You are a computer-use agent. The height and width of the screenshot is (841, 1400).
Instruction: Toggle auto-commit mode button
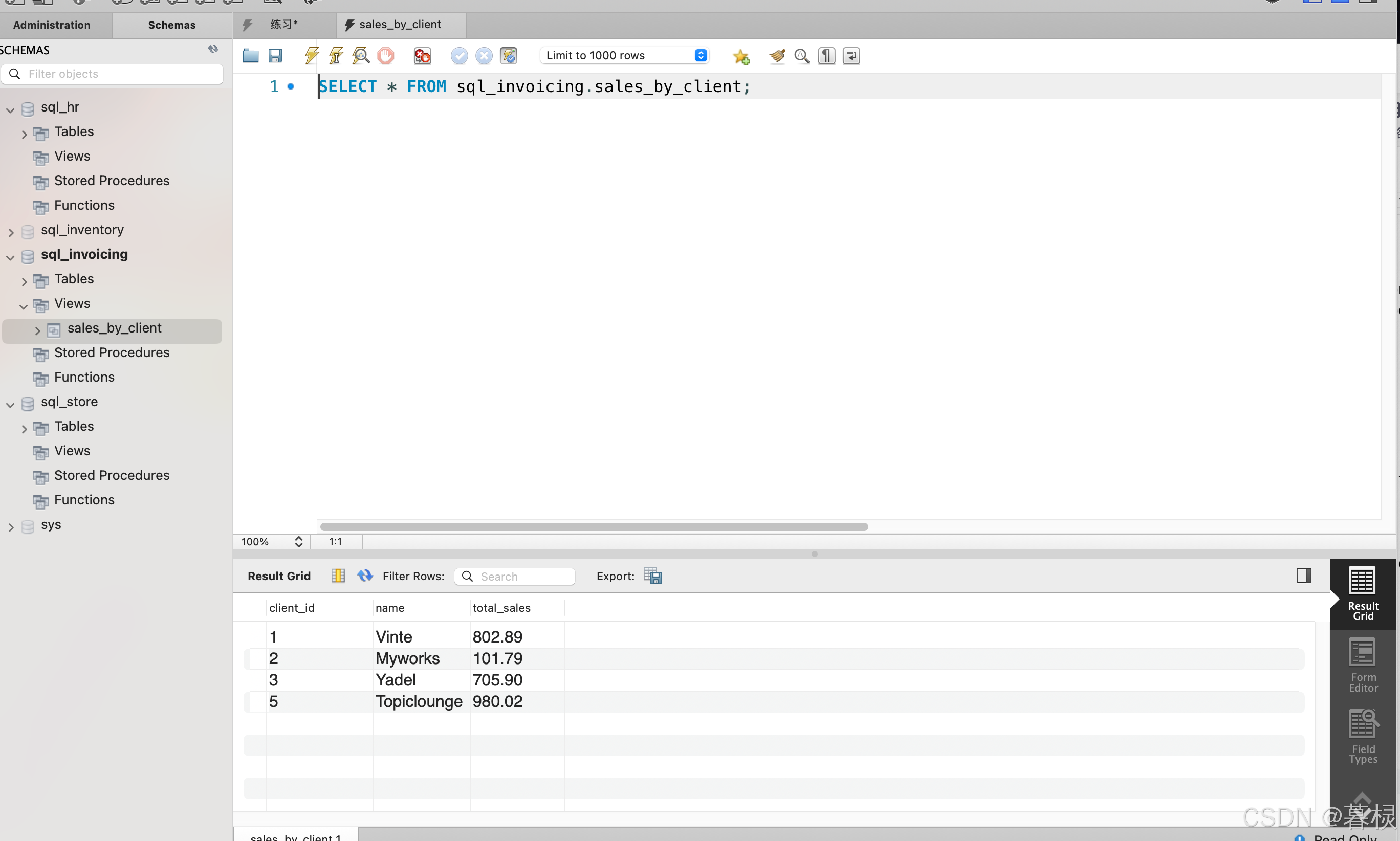[509, 56]
